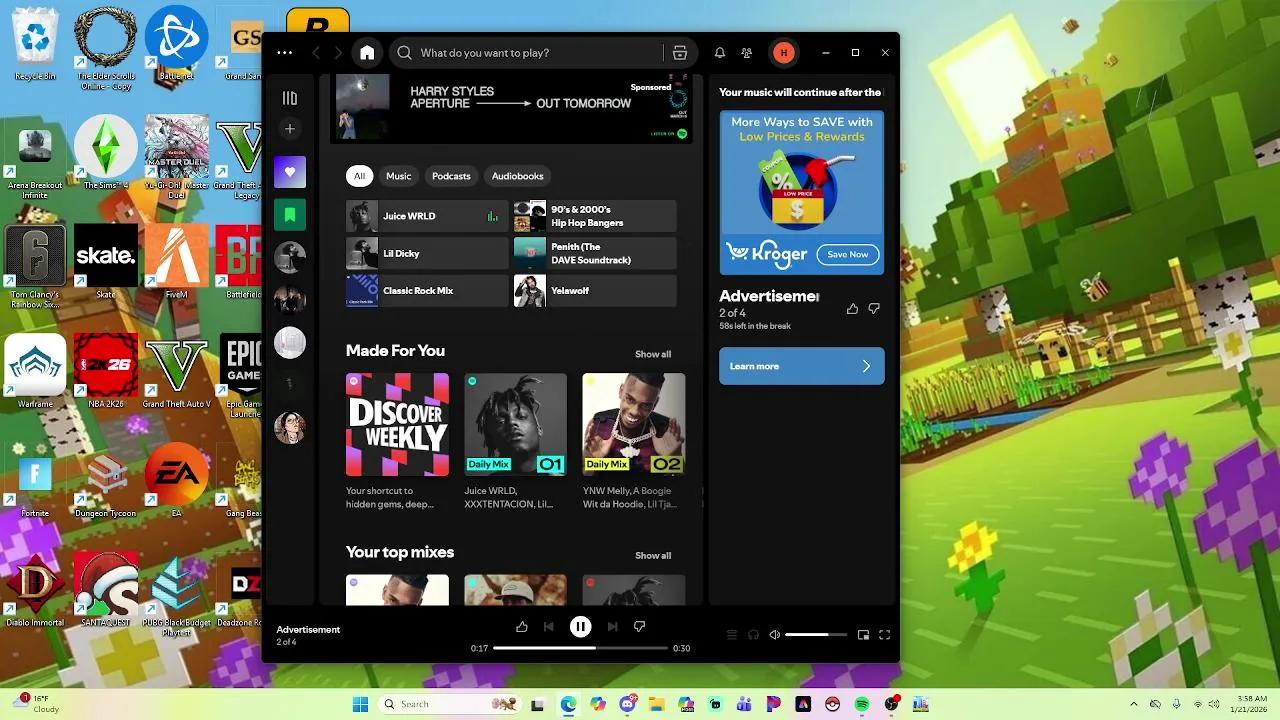Image resolution: width=1280 pixels, height=720 pixels.
Task: Select the Podcasts filter chip
Action: (451, 176)
